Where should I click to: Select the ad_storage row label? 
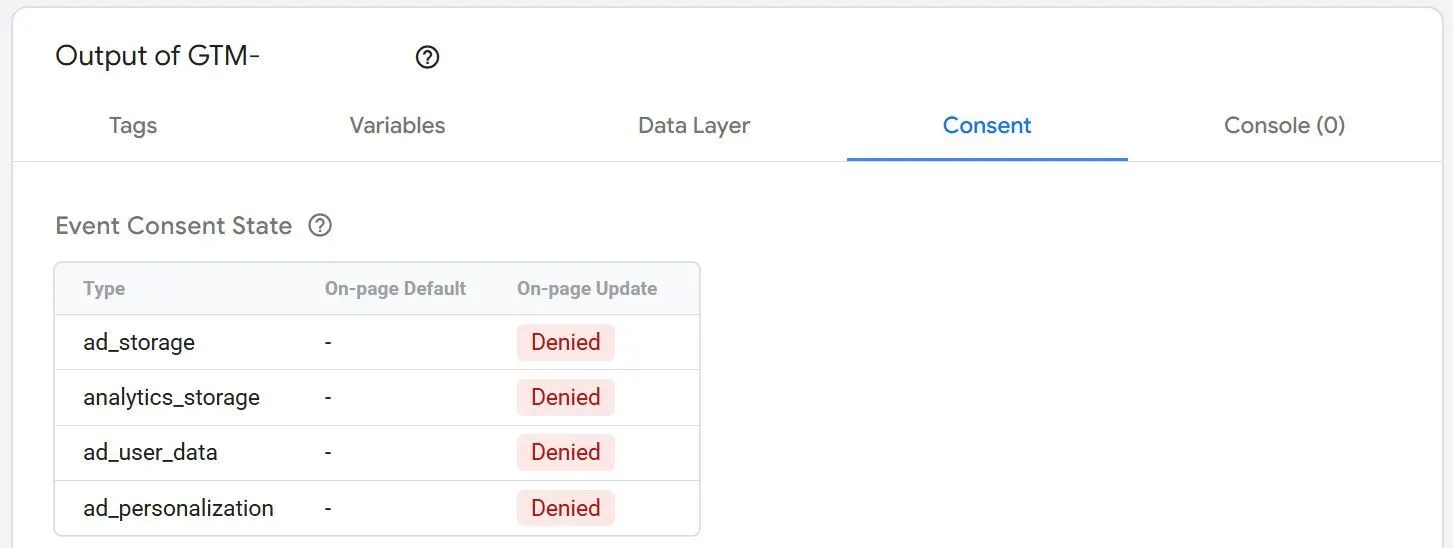tap(139, 342)
